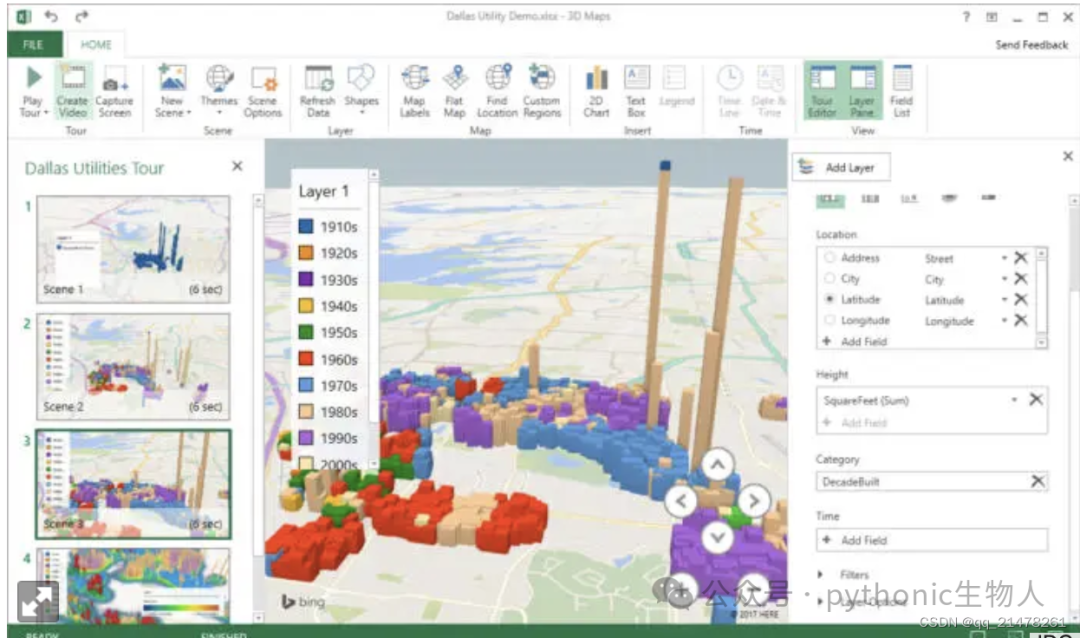Select the Address location radio button
Image resolution: width=1080 pixels, height=638 pixels.
829,257
